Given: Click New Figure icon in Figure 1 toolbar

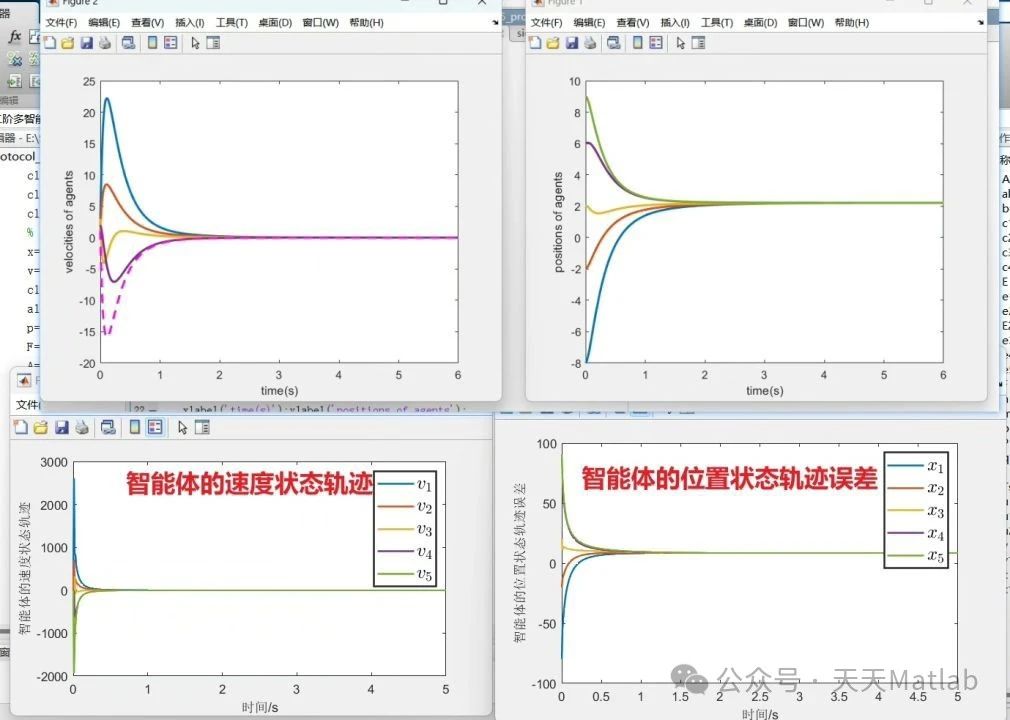Looking at the screenshot, I should point(535,43).
